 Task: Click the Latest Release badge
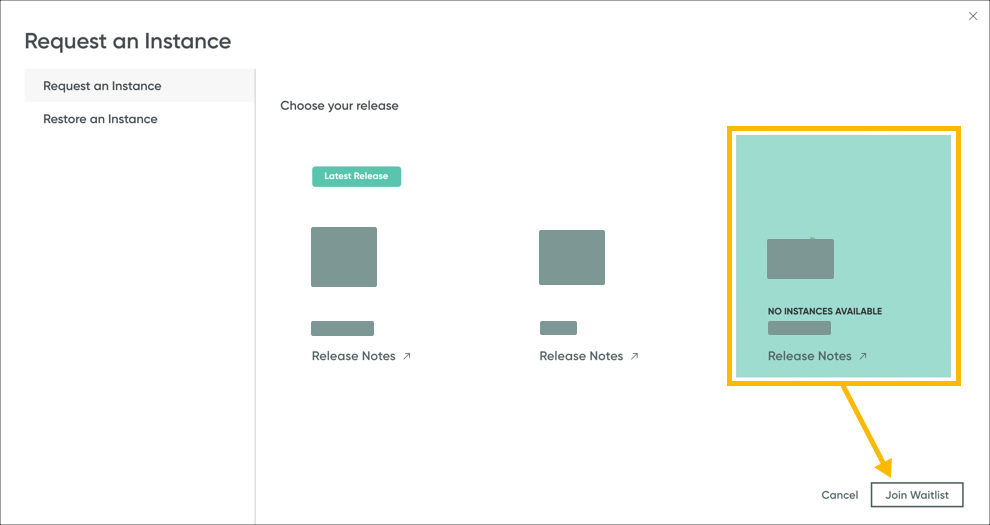356,176
